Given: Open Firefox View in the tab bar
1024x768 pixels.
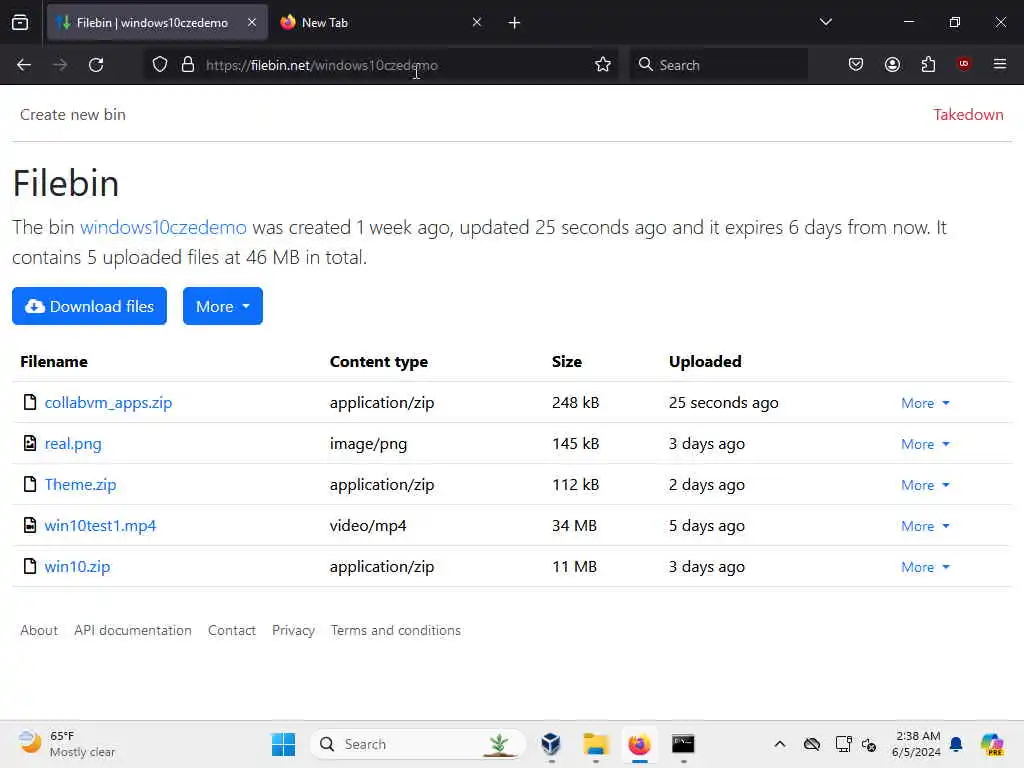Looking at the screenshot, I should coord(20,22).
